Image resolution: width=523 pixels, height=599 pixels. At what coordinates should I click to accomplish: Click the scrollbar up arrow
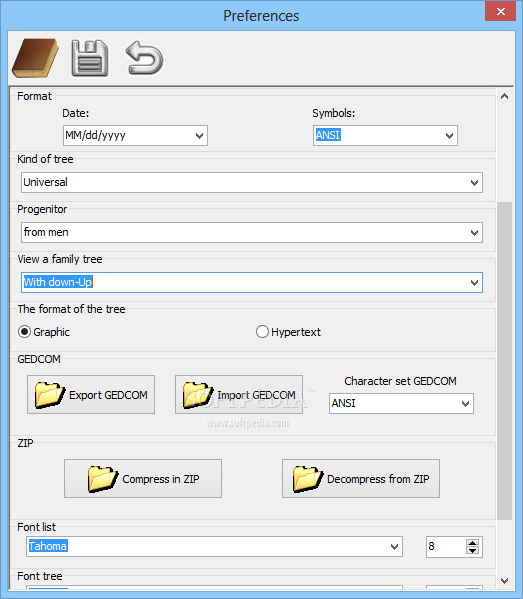504,96
